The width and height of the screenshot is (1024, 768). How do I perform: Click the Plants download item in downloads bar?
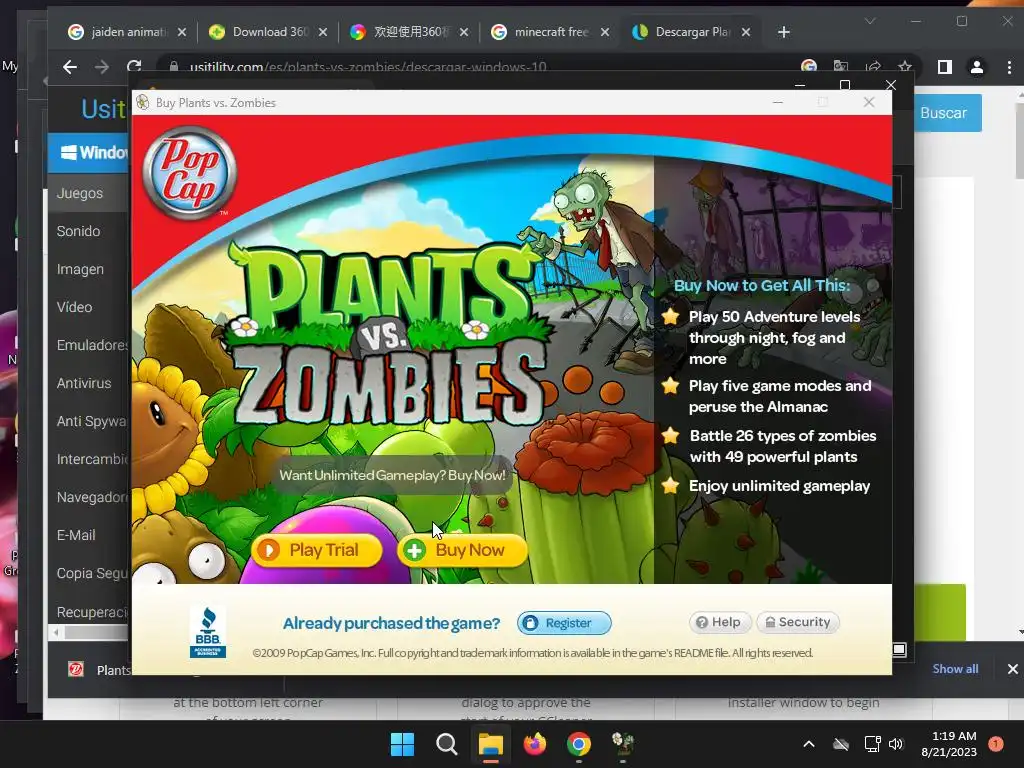coord(98,670)
